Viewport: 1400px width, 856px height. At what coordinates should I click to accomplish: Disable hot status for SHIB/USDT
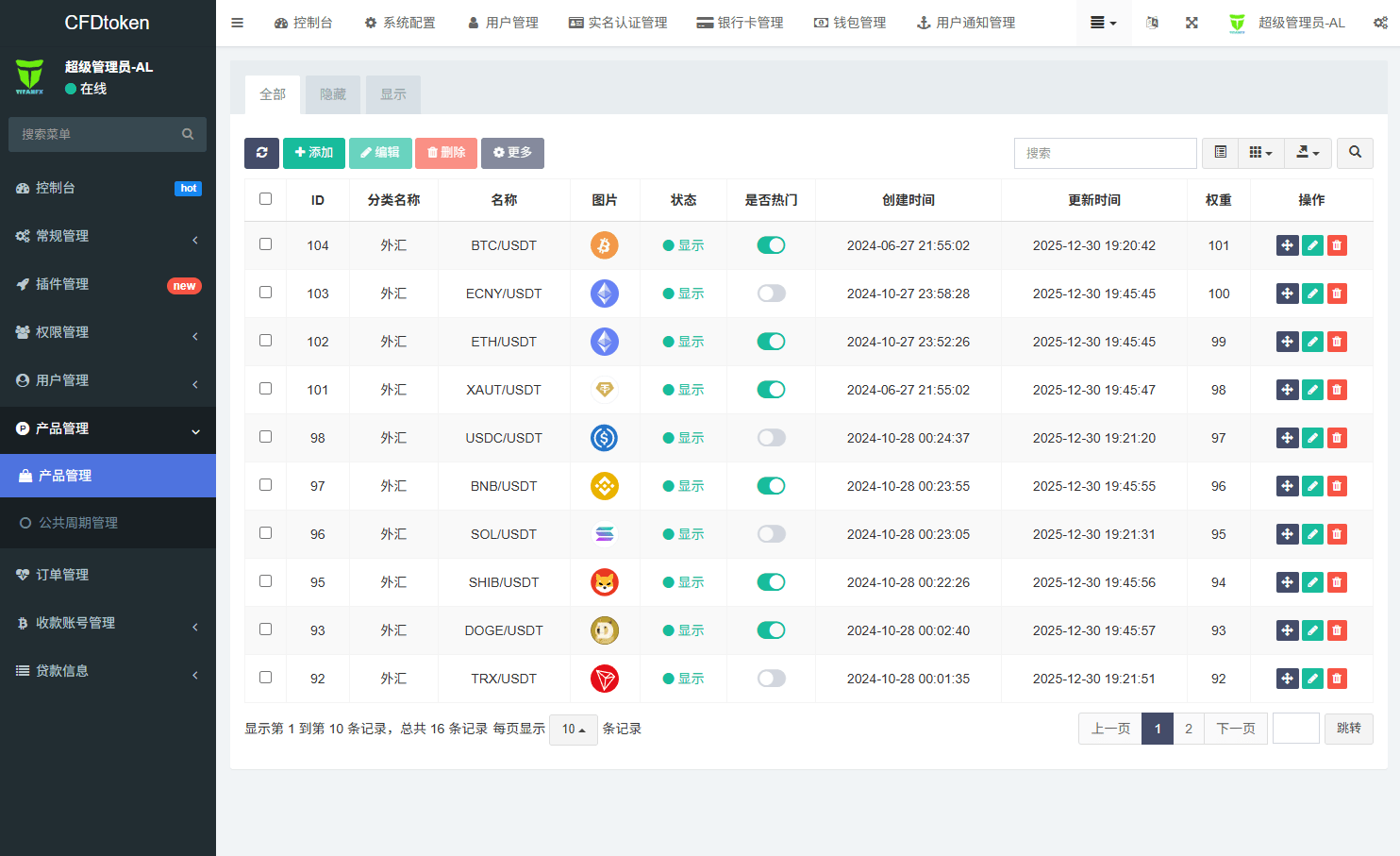click(x=771, y=581)
